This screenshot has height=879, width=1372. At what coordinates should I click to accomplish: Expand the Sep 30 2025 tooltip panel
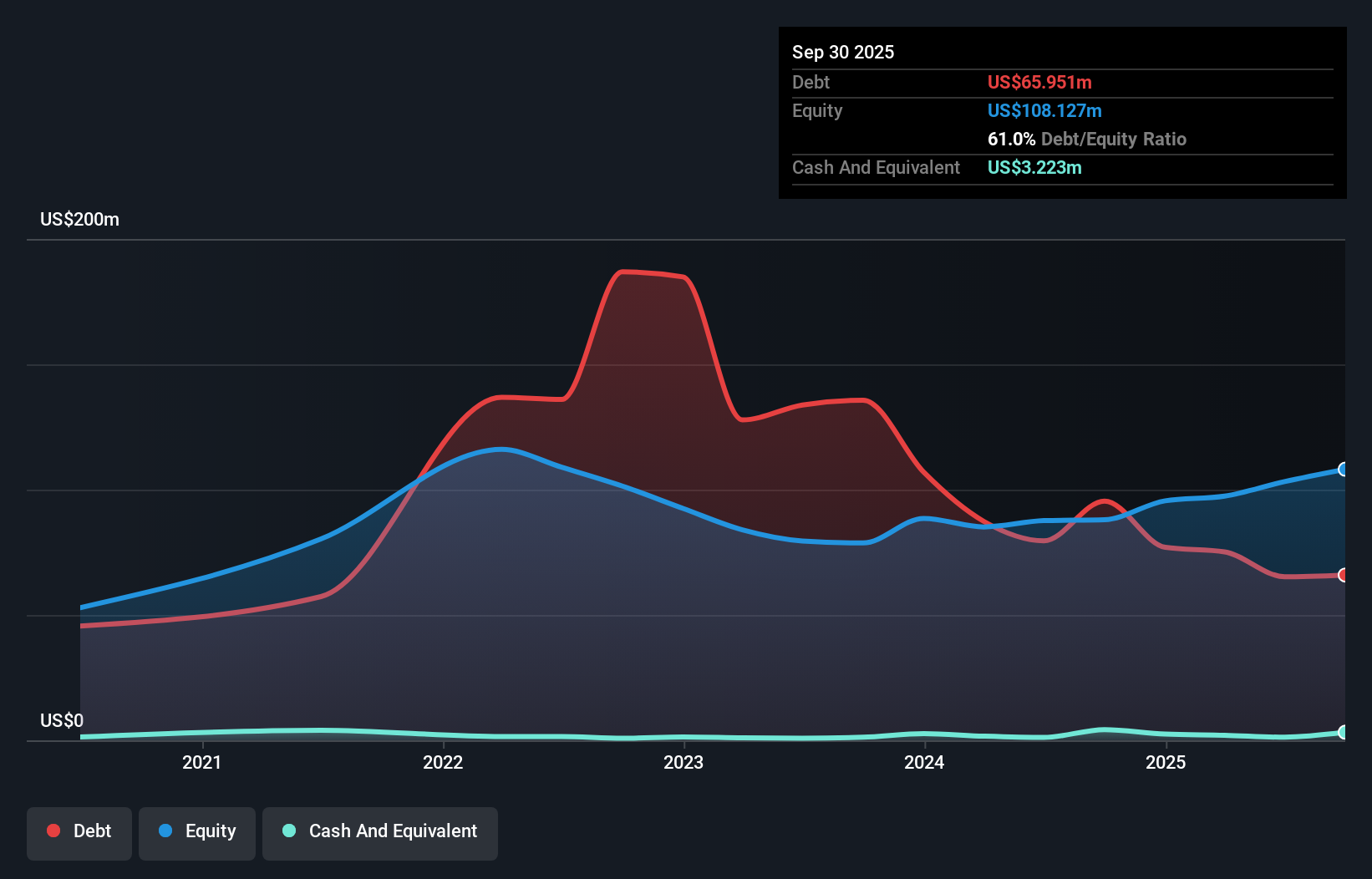(843, 52)
